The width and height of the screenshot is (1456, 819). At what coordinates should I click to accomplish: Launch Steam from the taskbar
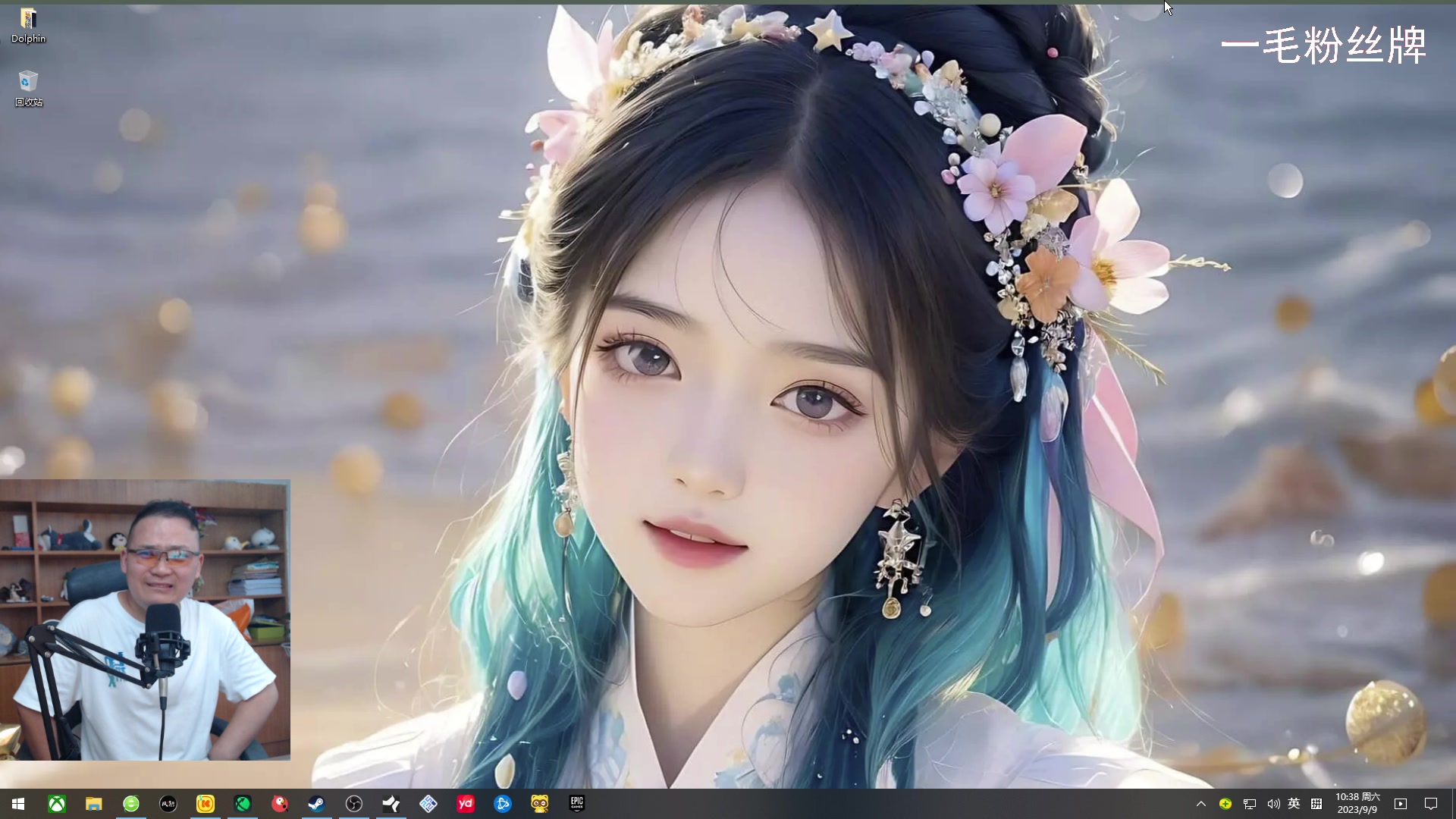point(317,804)
